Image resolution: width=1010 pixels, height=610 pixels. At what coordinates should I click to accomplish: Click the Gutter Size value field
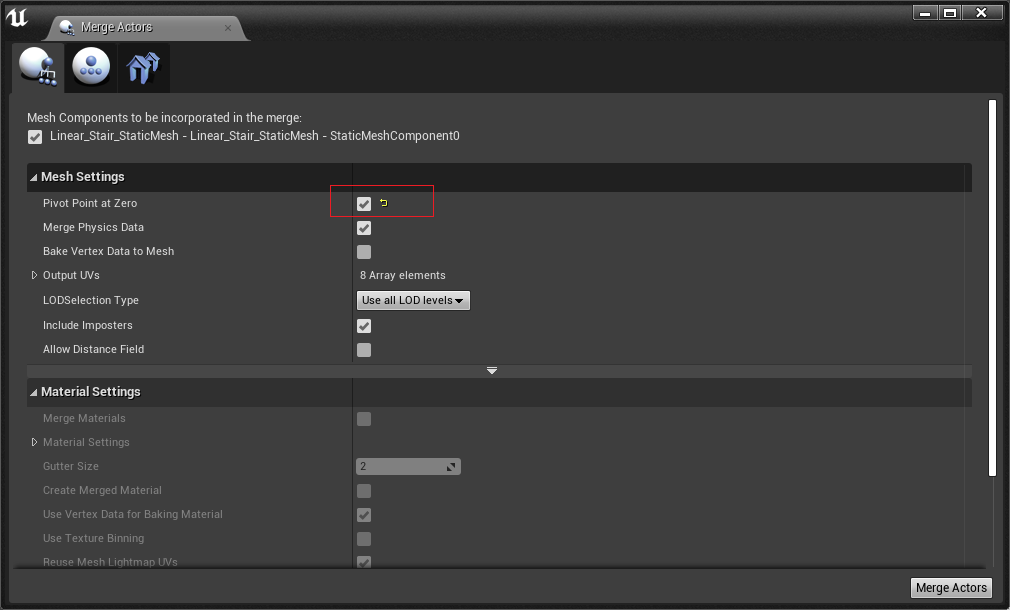[408, 466]
